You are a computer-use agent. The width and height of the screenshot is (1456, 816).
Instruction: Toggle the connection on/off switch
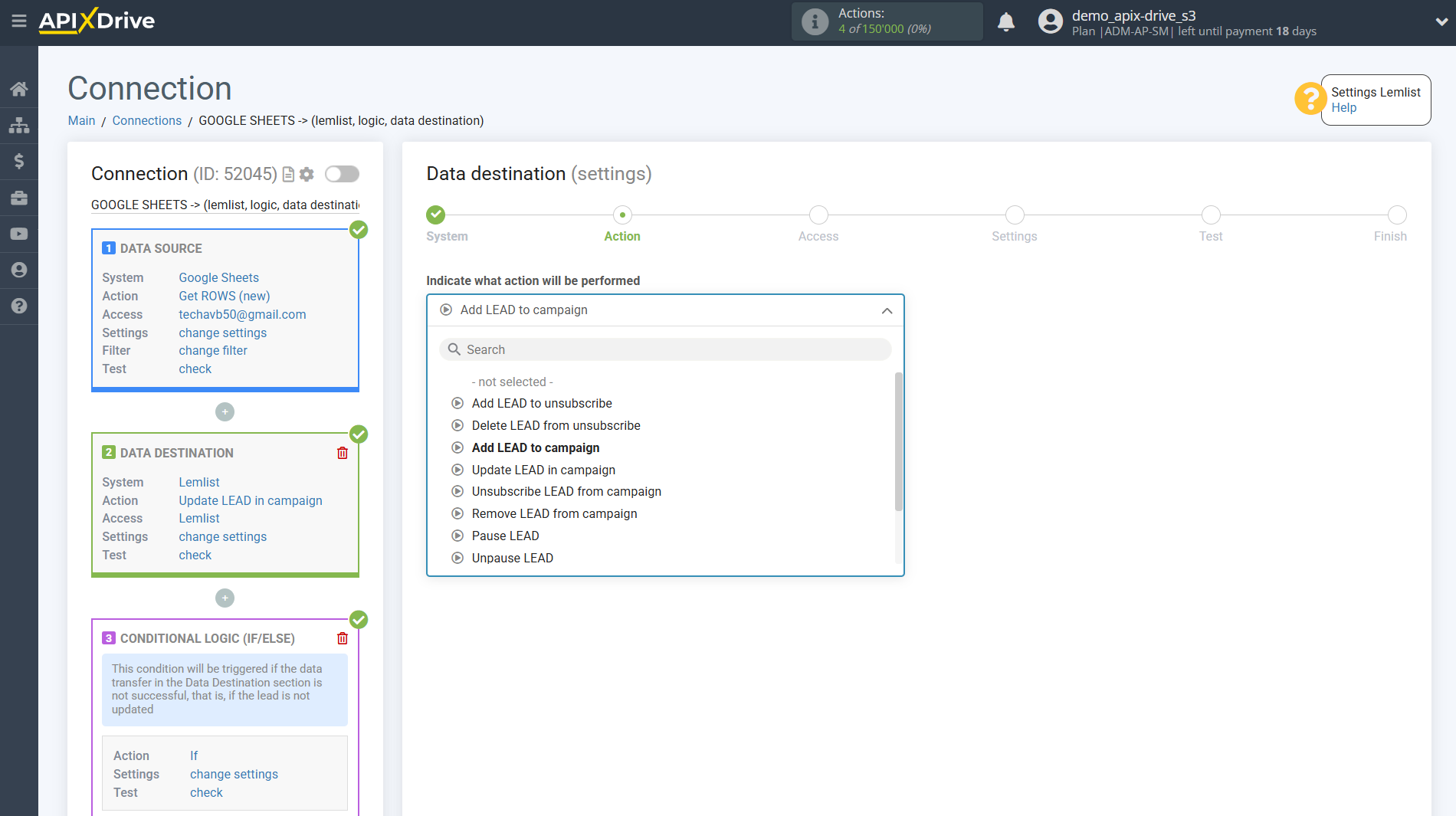pyautogui.click(x=342, y=174)
